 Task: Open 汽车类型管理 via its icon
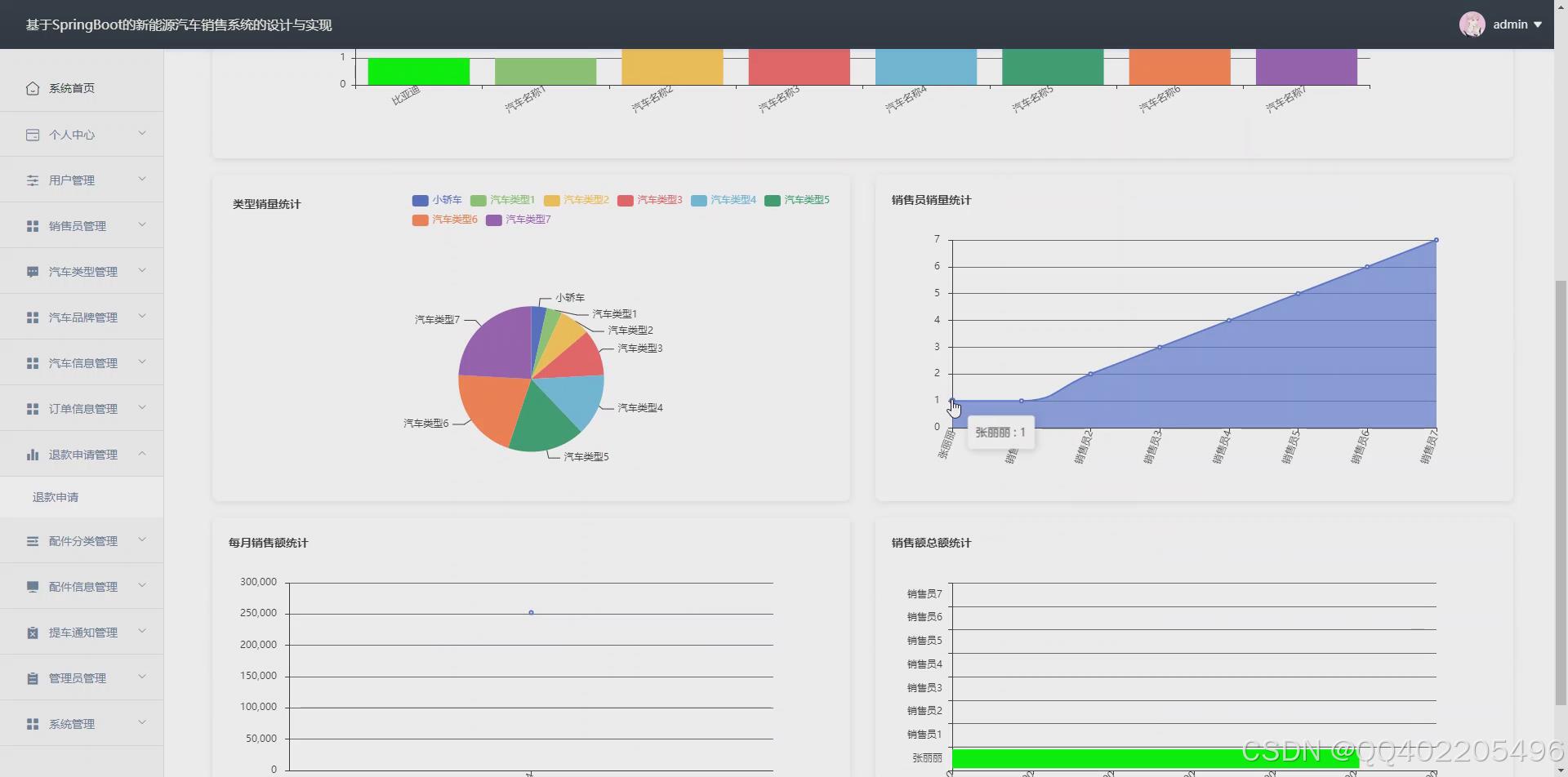[x=33, y=271]
